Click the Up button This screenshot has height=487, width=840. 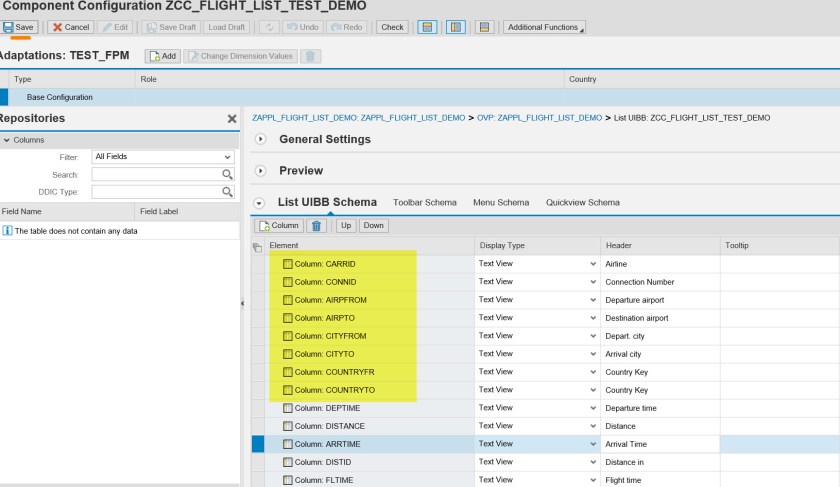pyautogui.click(x=346, y=226)
